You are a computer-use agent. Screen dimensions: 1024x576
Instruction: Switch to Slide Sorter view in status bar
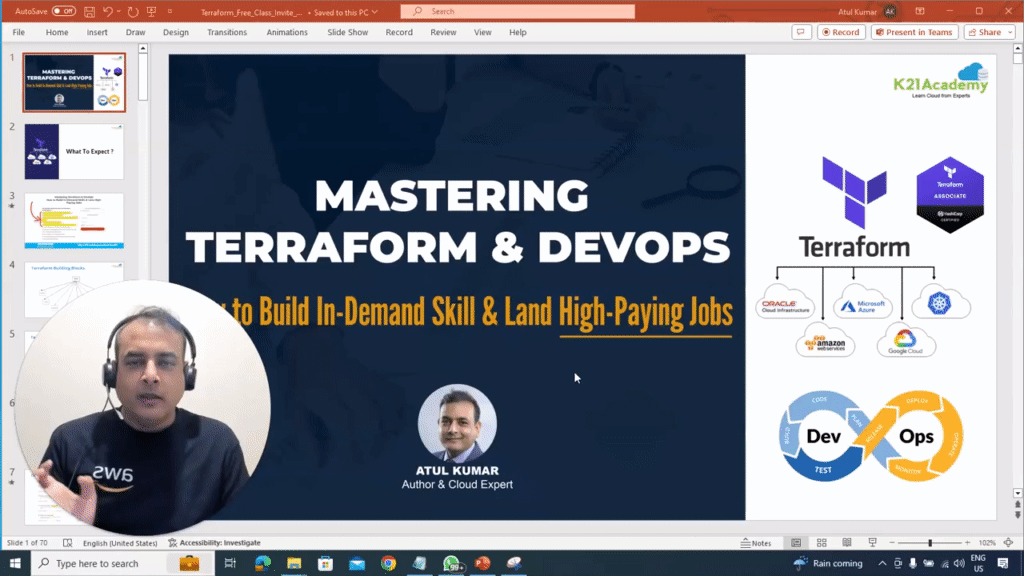coord(821,542)
